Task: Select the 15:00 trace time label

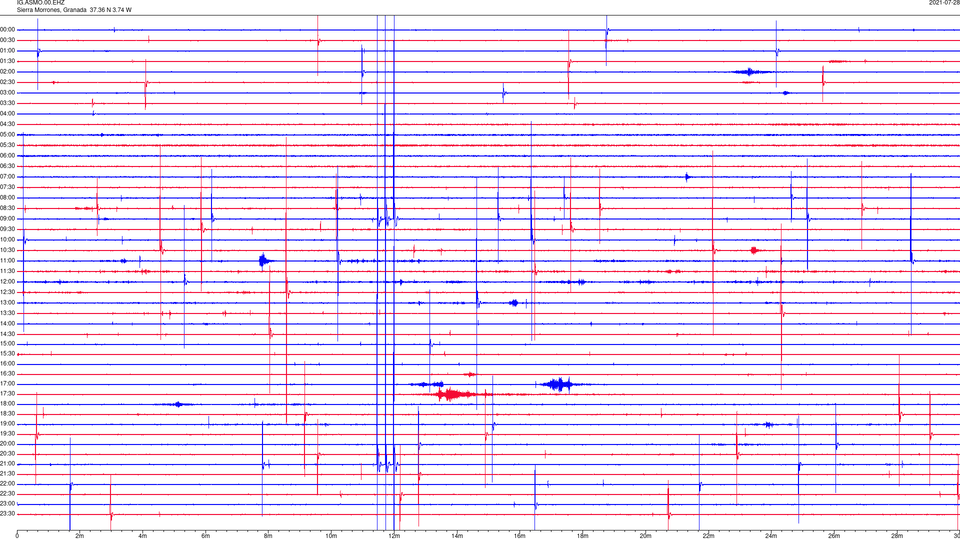Action: pyautogui.click(x=8, y=344)
